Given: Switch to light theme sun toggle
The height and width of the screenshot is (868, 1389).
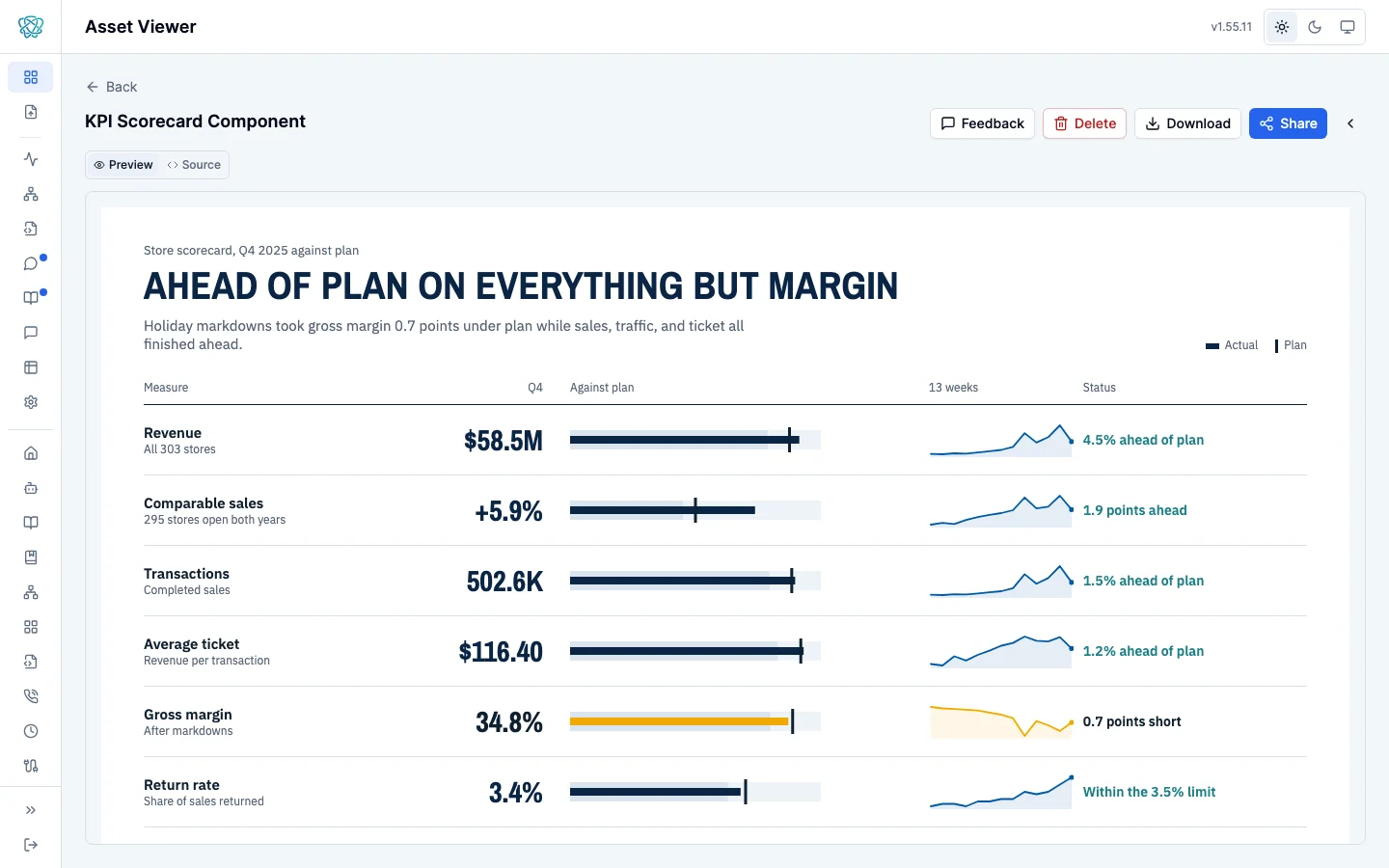Looking at the screenshot, I should click(1282, 27).
